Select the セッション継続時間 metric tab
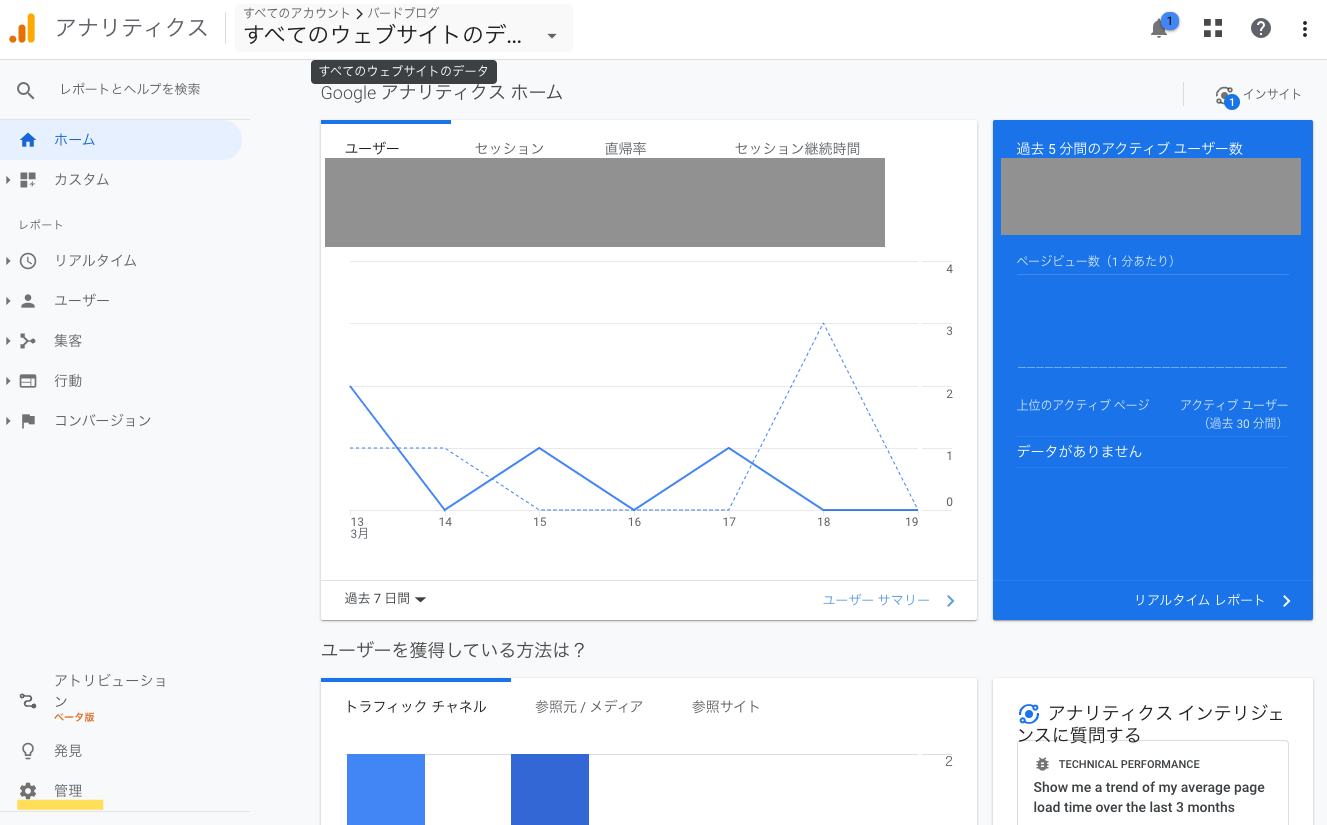 tap(797, 149)
